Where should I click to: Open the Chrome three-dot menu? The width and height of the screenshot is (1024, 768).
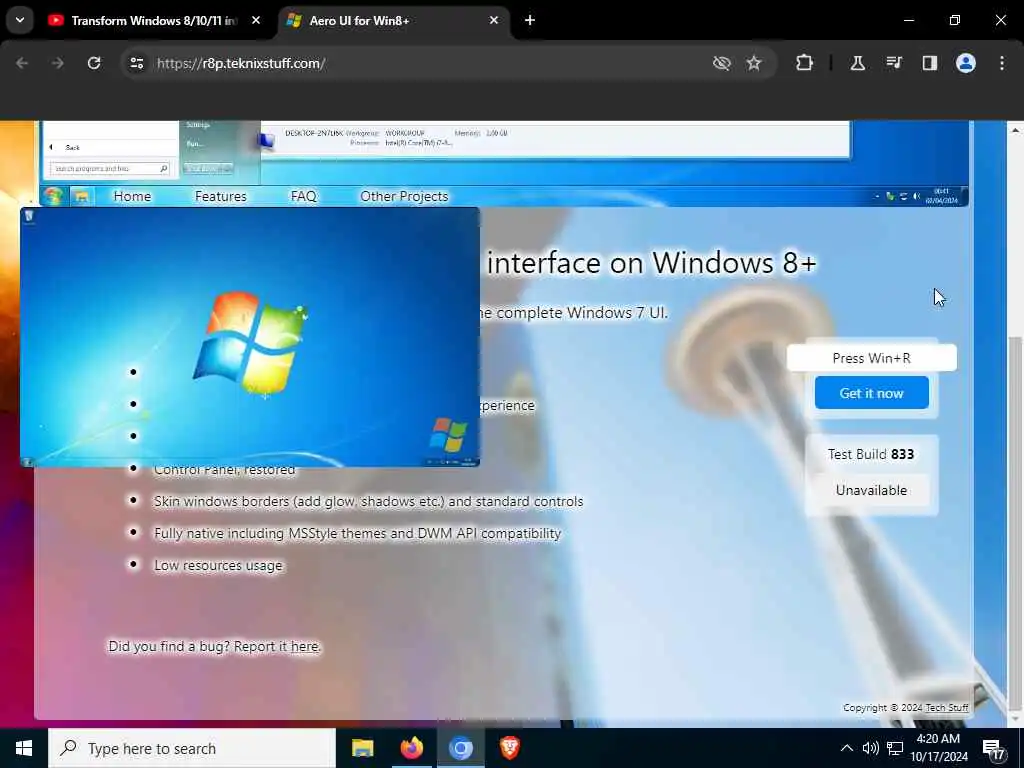tap(1001, 63)
